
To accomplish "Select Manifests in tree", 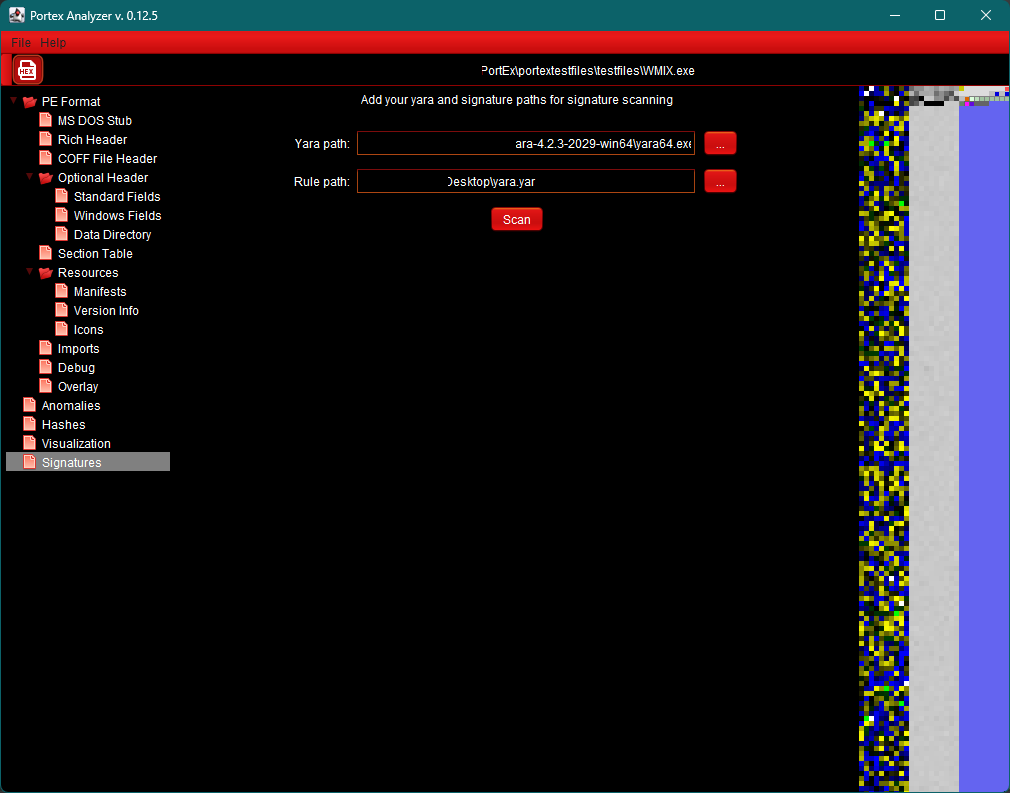I will tap(100, 292).
